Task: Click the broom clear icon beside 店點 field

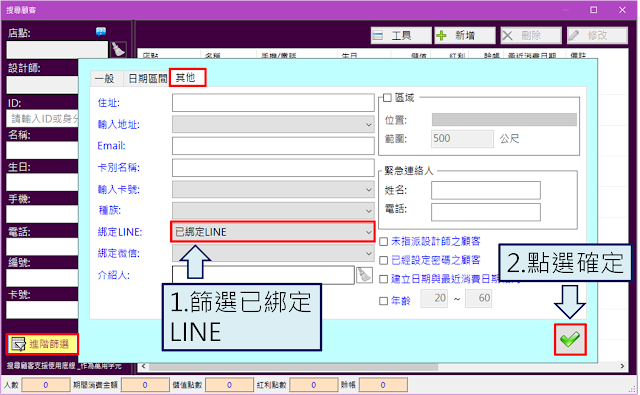Action: click(x=118, y=50)
